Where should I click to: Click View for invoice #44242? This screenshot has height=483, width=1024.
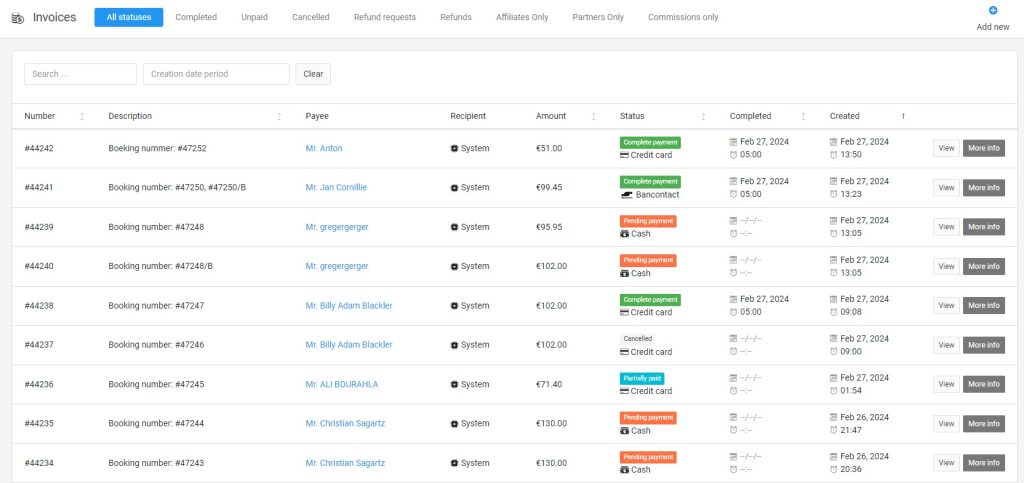946,148
